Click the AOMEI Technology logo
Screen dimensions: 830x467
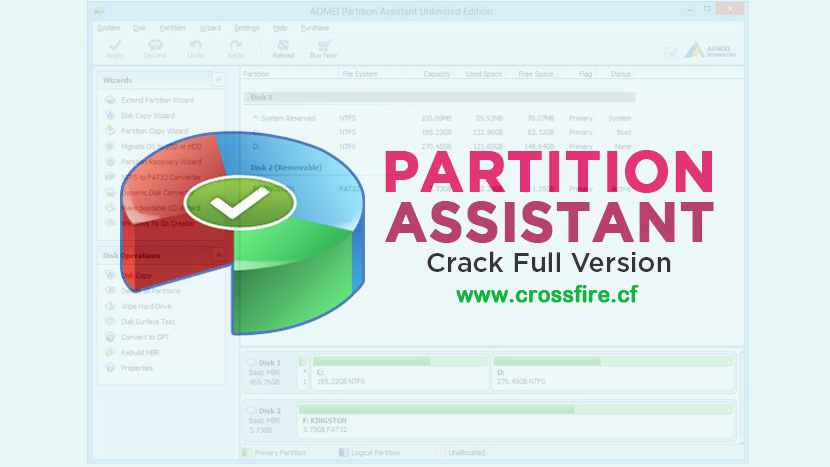710,50
